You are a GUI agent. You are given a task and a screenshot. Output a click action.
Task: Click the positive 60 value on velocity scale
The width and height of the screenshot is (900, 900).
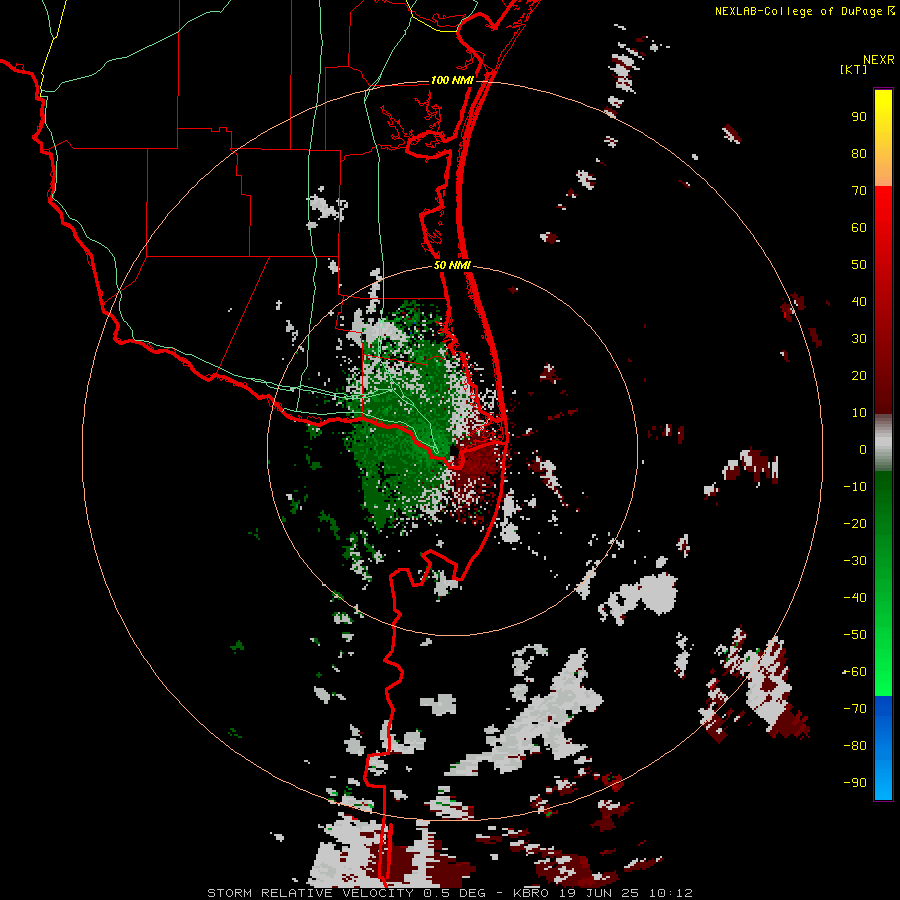pyautogui.click(x=859, y=227)
